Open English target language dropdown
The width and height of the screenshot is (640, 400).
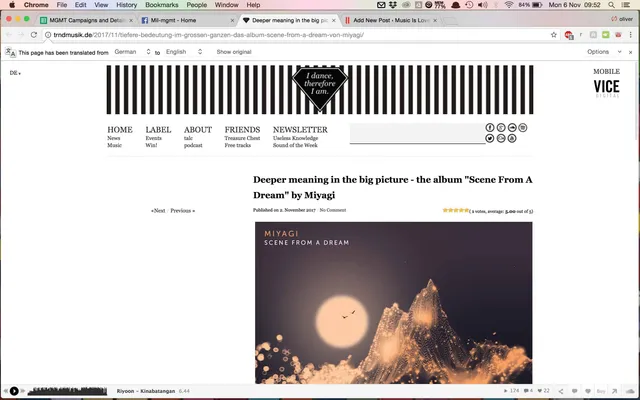184,52
